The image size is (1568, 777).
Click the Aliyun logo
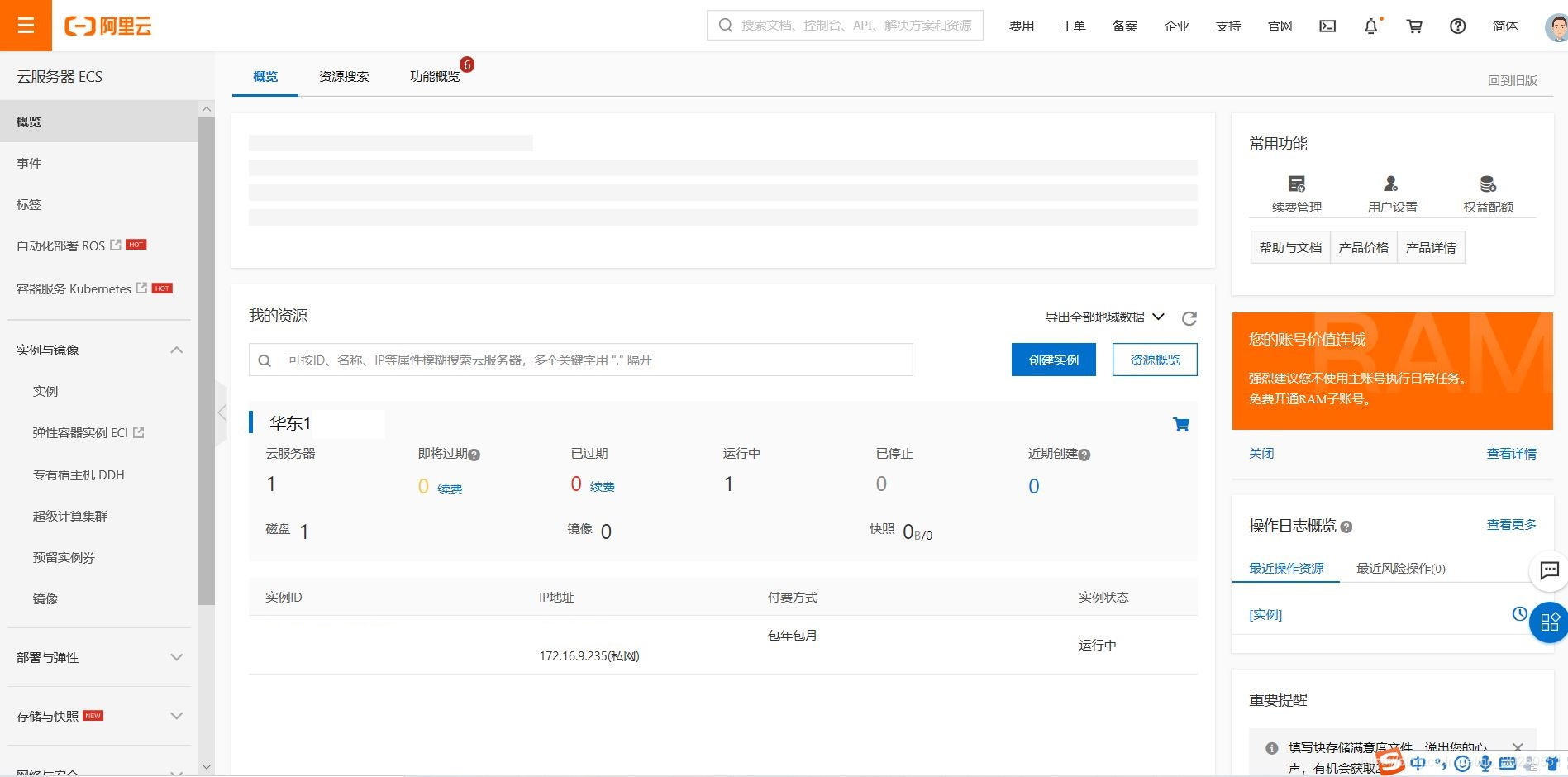108,26
